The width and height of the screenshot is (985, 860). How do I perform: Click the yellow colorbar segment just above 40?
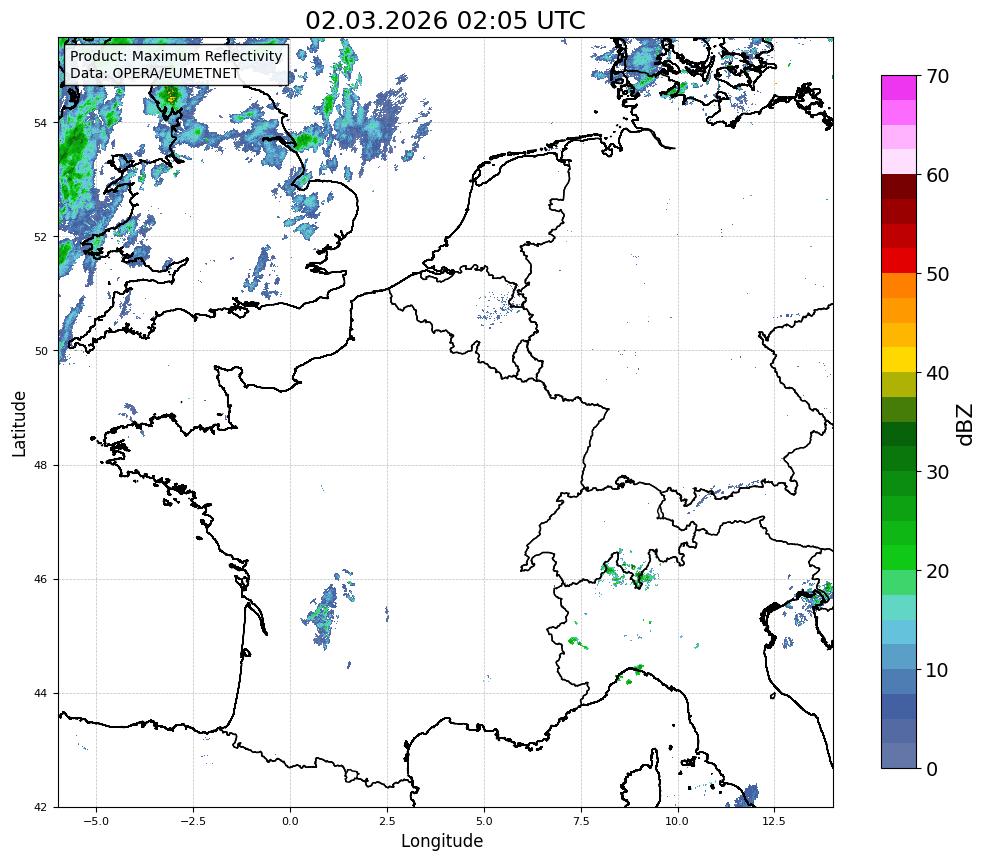[899, 360]
